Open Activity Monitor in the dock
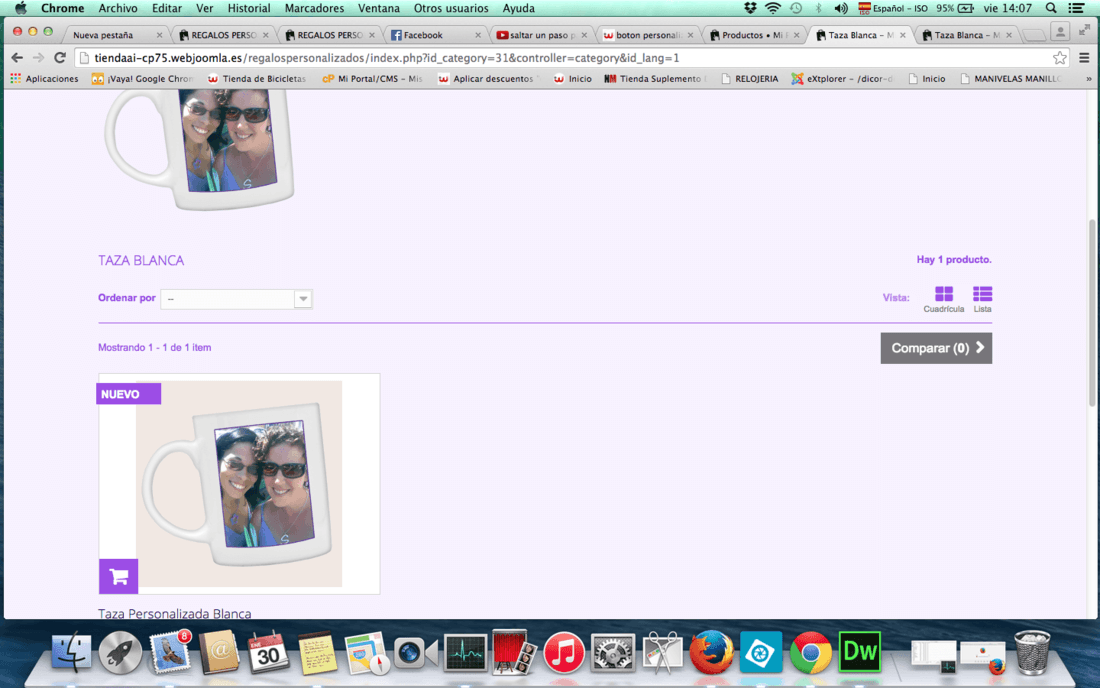Screen dimensions: 1100x688 coord(465,653)
